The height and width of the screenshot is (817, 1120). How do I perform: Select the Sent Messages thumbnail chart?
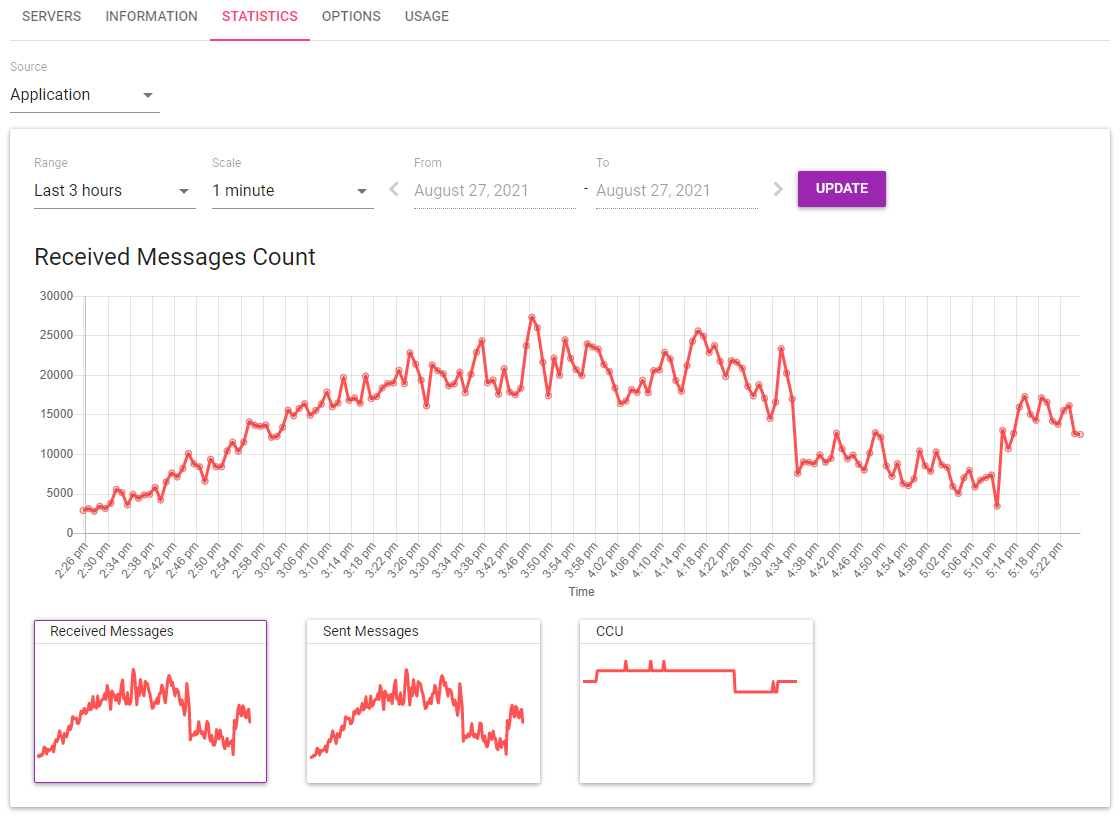423,701
